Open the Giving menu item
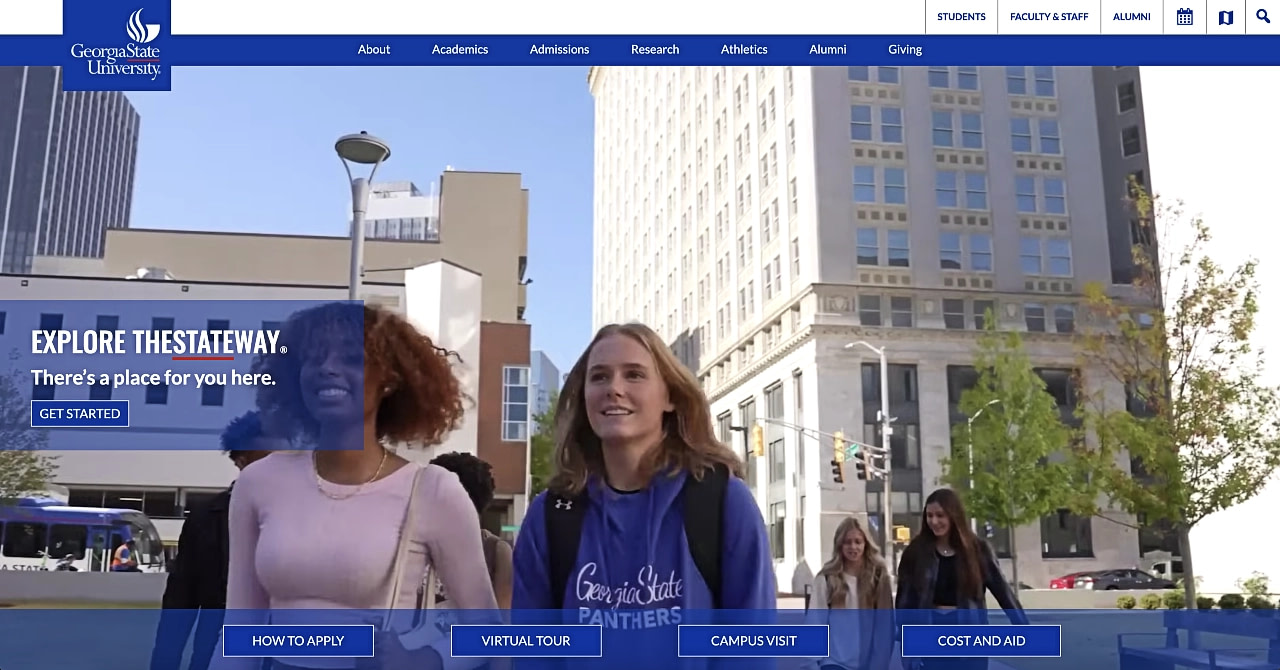The image size is (1280, 670). 905,49
